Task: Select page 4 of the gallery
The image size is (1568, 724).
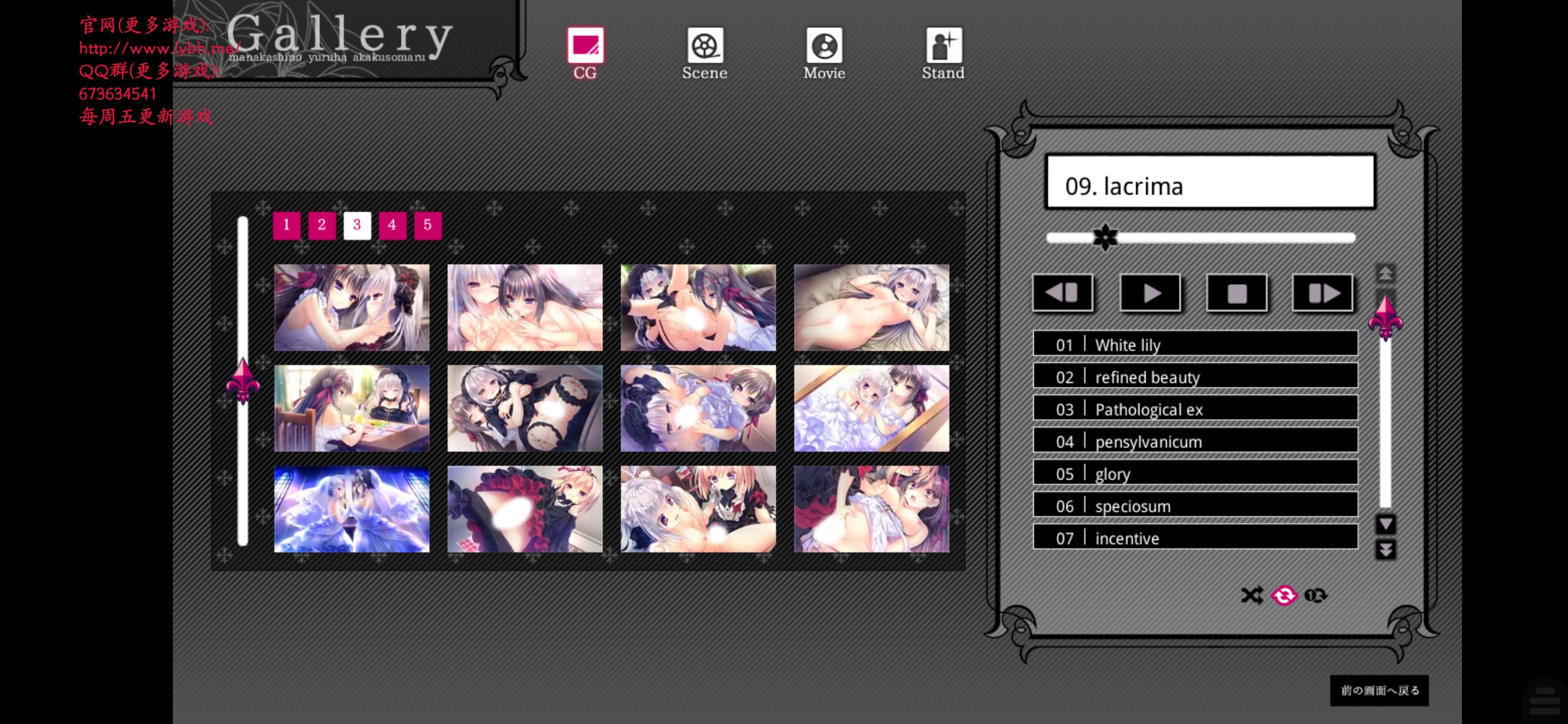Action: (392, 224)
